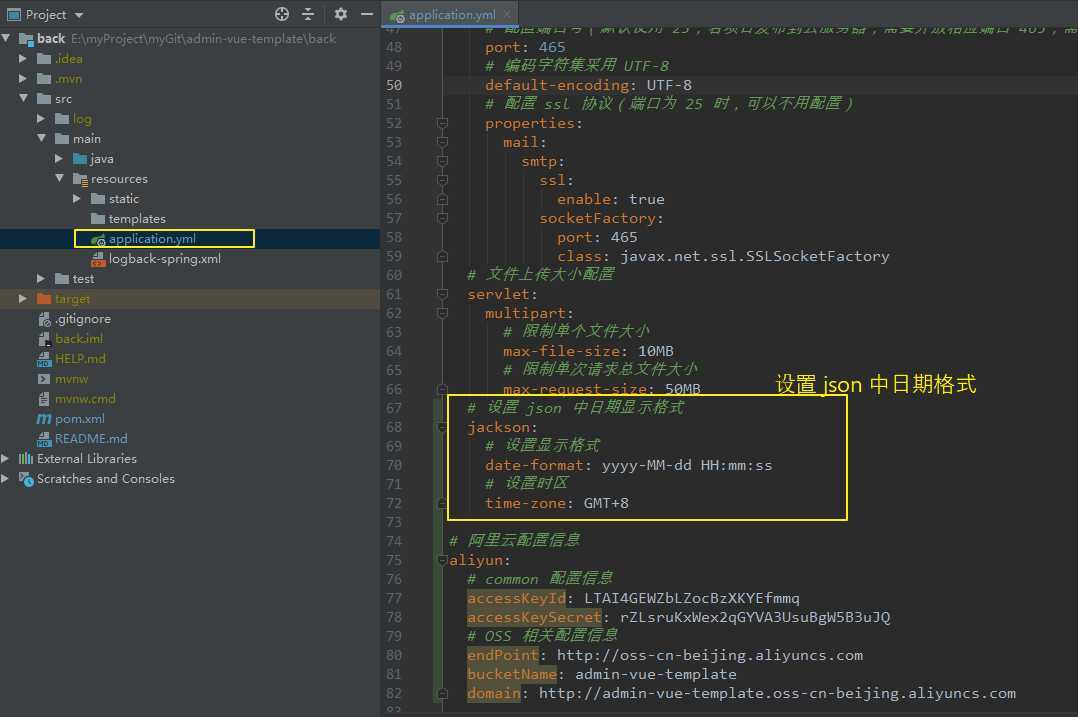Fold the aliyun block at line 75
This screenshot has height=717, width=1078.
click(442, 560)
